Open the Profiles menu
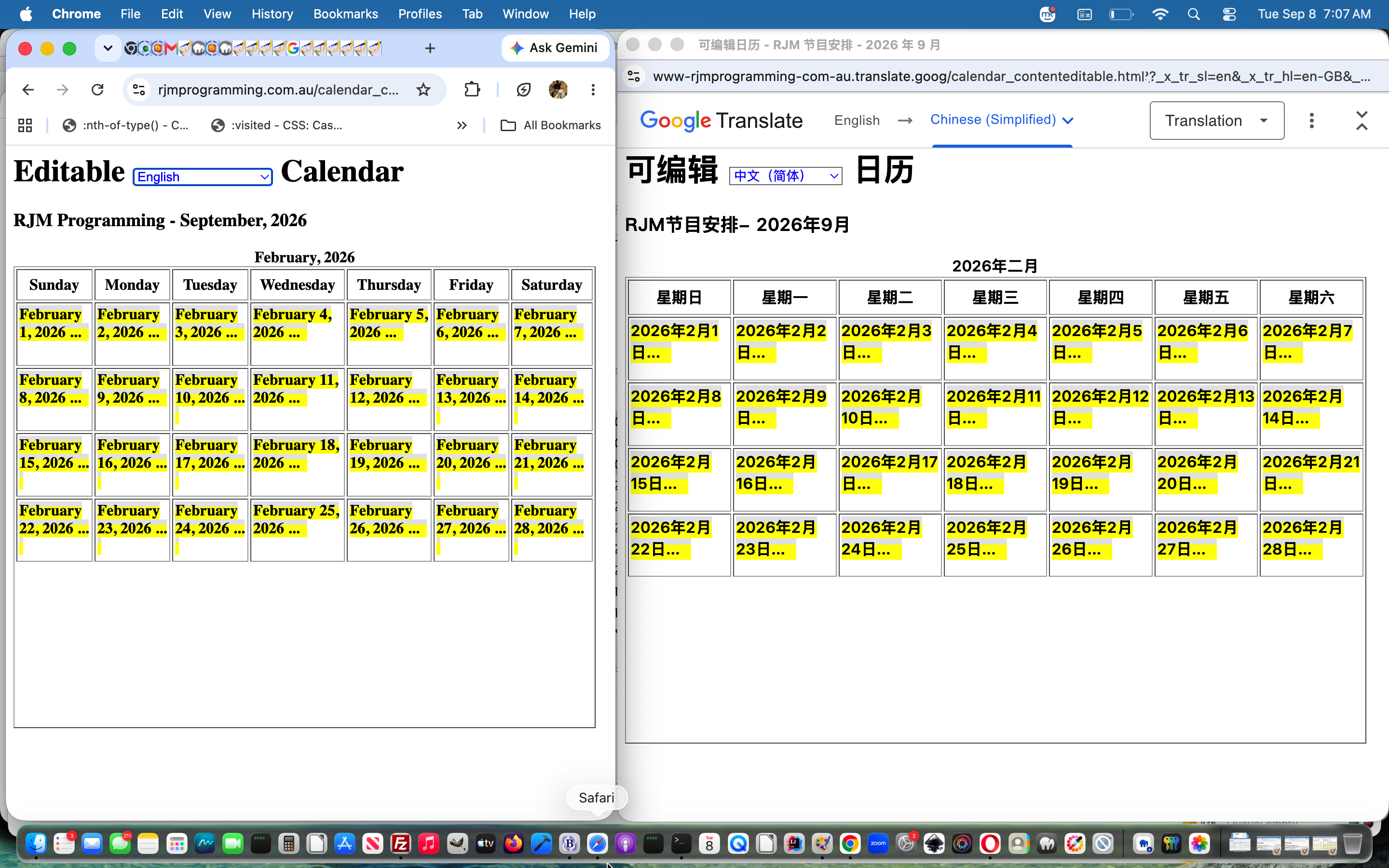The width and height of the screenshot is (1389, 868). point(420,14)
